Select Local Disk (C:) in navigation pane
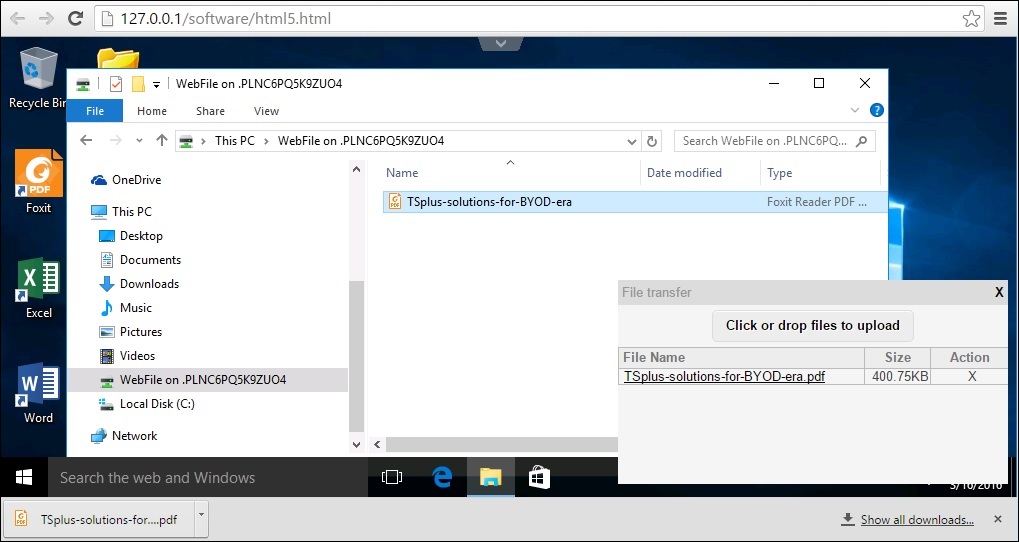This screenshot has width=1019, height=542. 157,404
